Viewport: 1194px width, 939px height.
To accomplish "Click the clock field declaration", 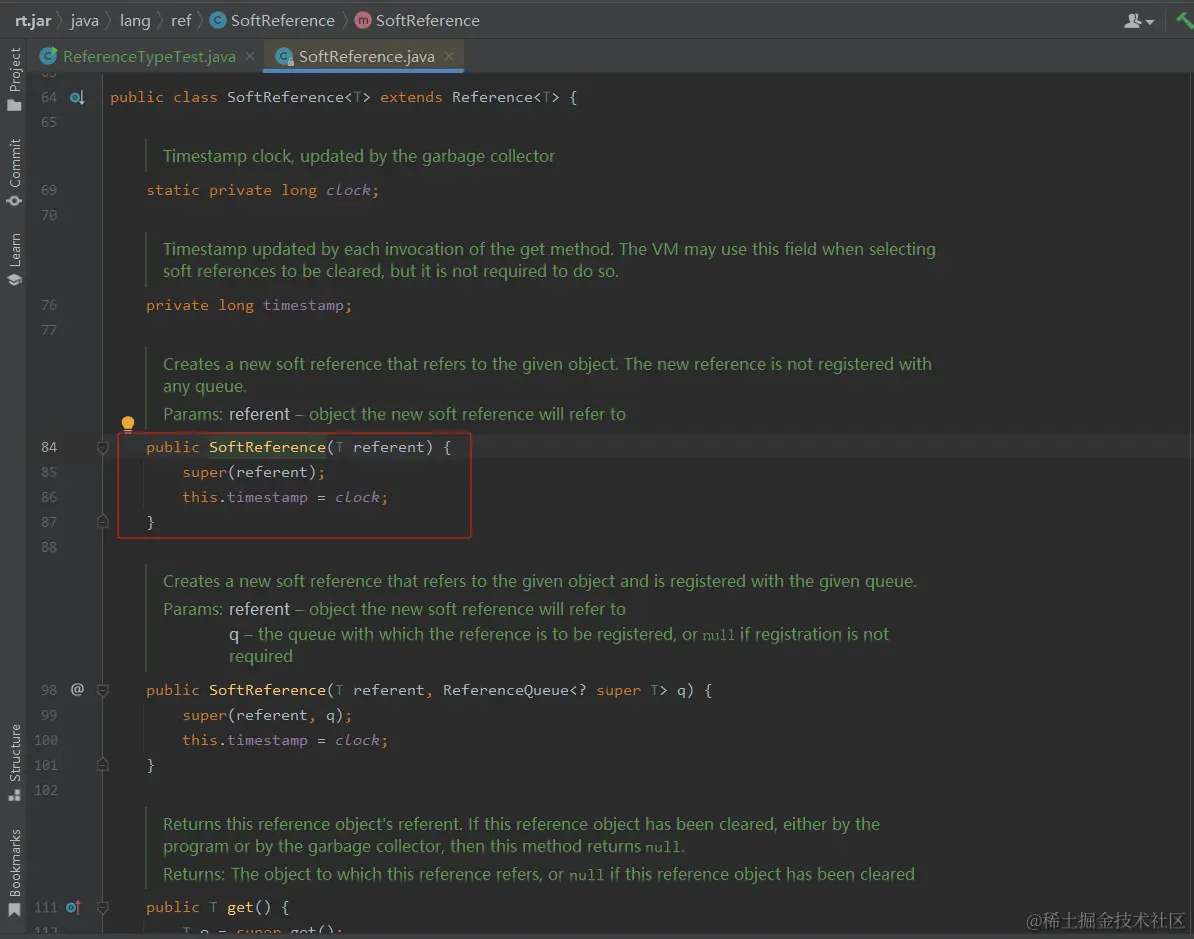I will 348,190.
